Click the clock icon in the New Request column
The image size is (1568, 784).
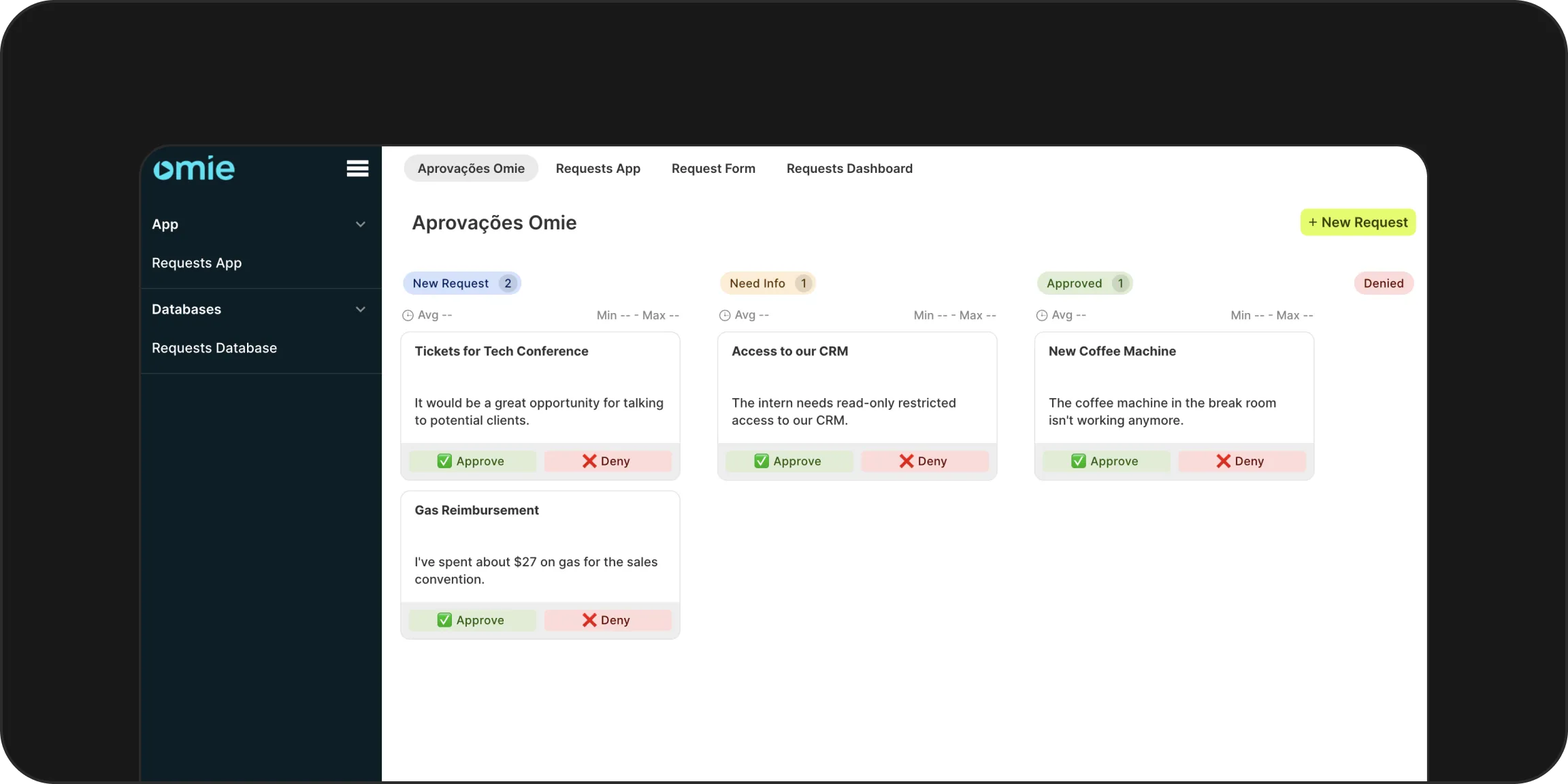[407, 315]
